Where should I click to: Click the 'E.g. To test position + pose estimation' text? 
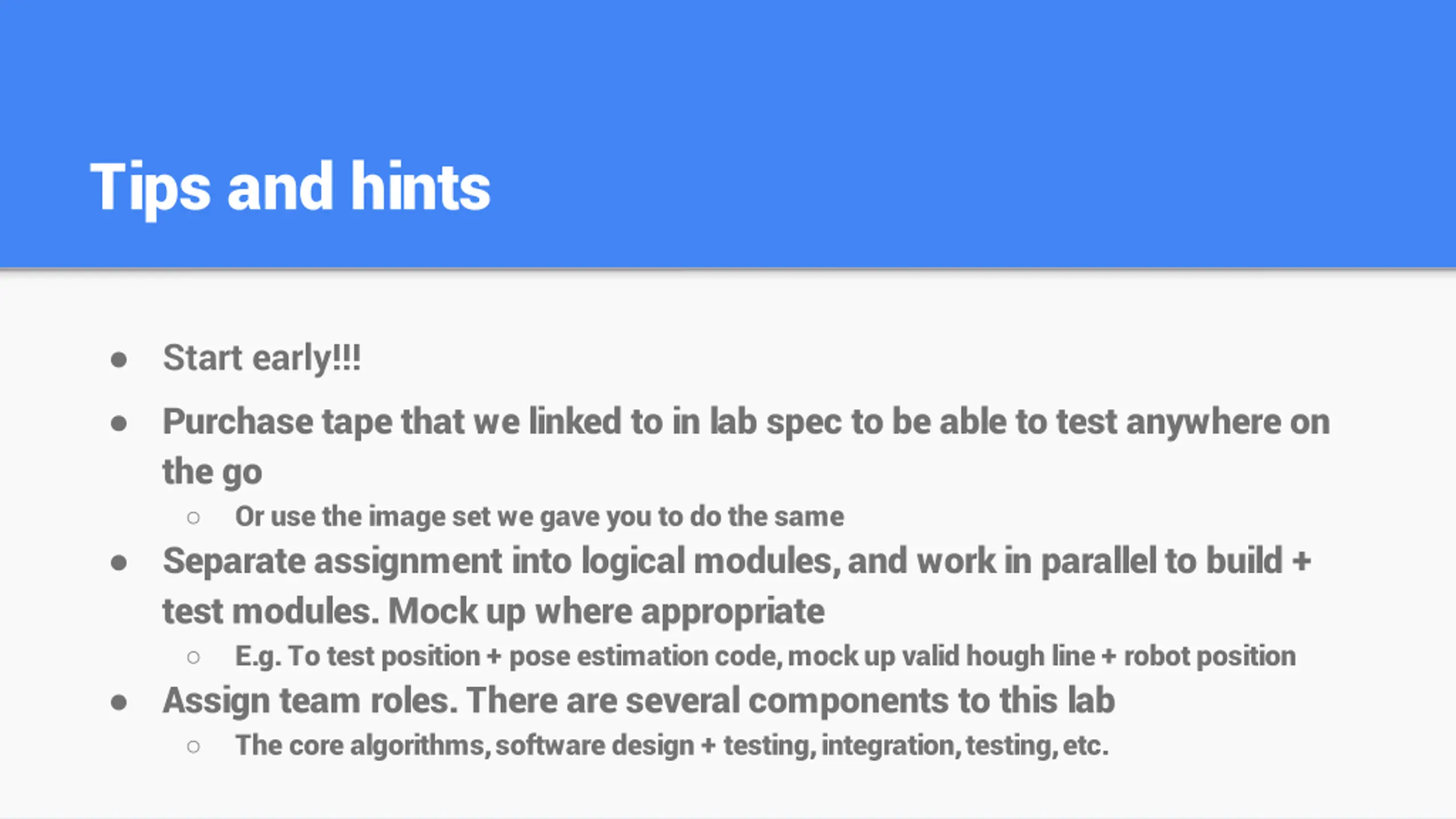click(x=766, y=656)
